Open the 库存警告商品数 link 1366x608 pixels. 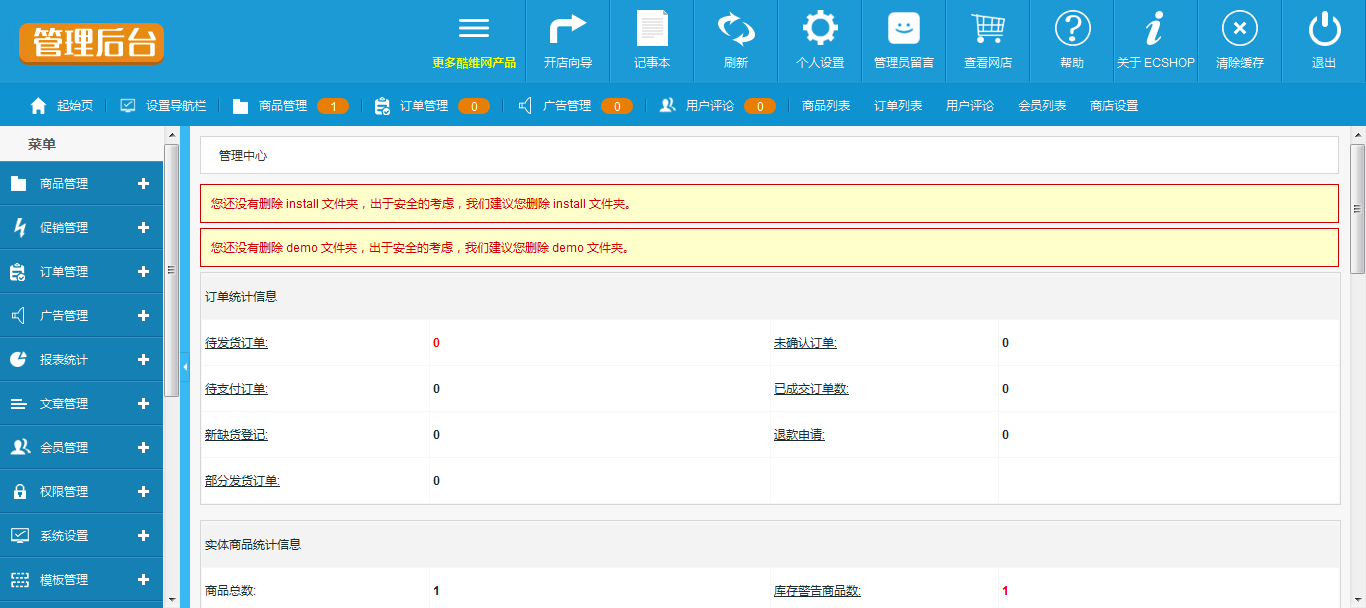tap(816, 591)
